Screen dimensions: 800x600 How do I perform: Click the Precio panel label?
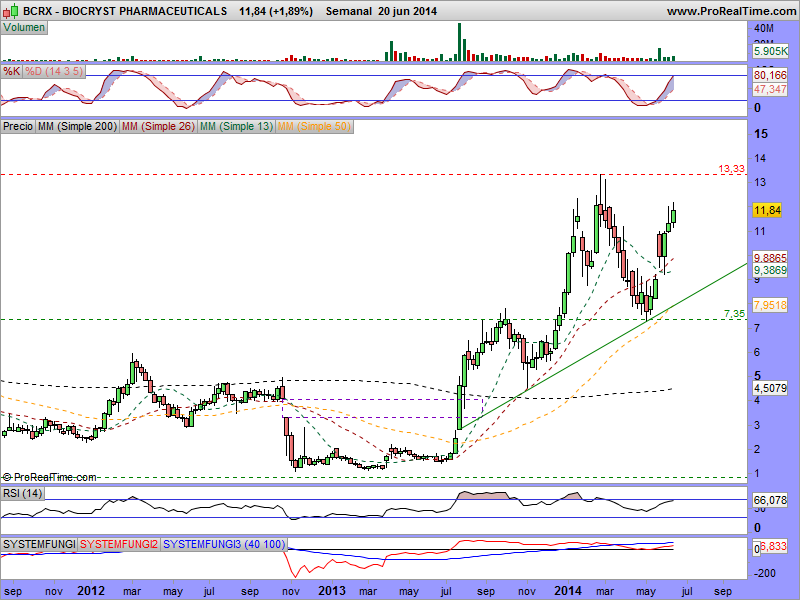tap(18, 126)
